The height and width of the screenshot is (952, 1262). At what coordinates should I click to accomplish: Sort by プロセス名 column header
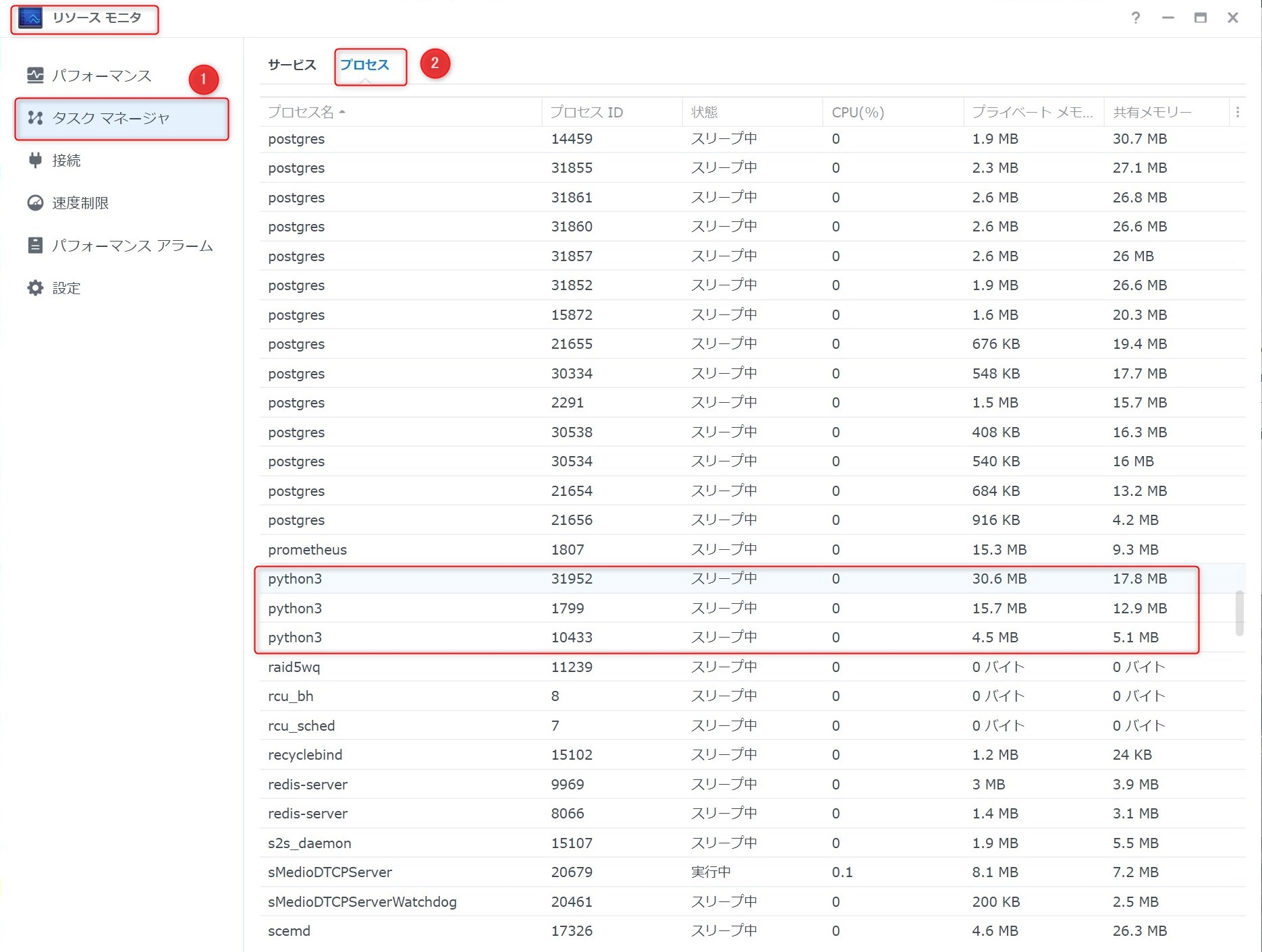point(301,112)
